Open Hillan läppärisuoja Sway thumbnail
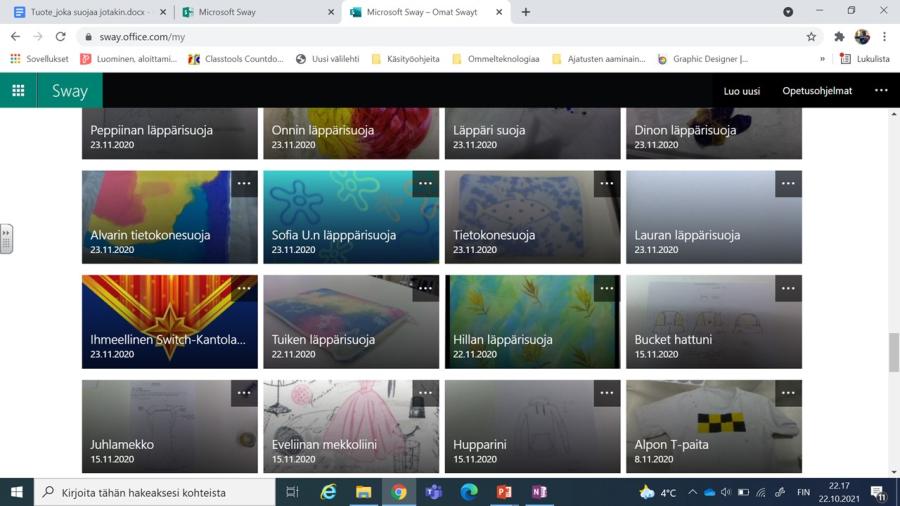 pos(532,322)
